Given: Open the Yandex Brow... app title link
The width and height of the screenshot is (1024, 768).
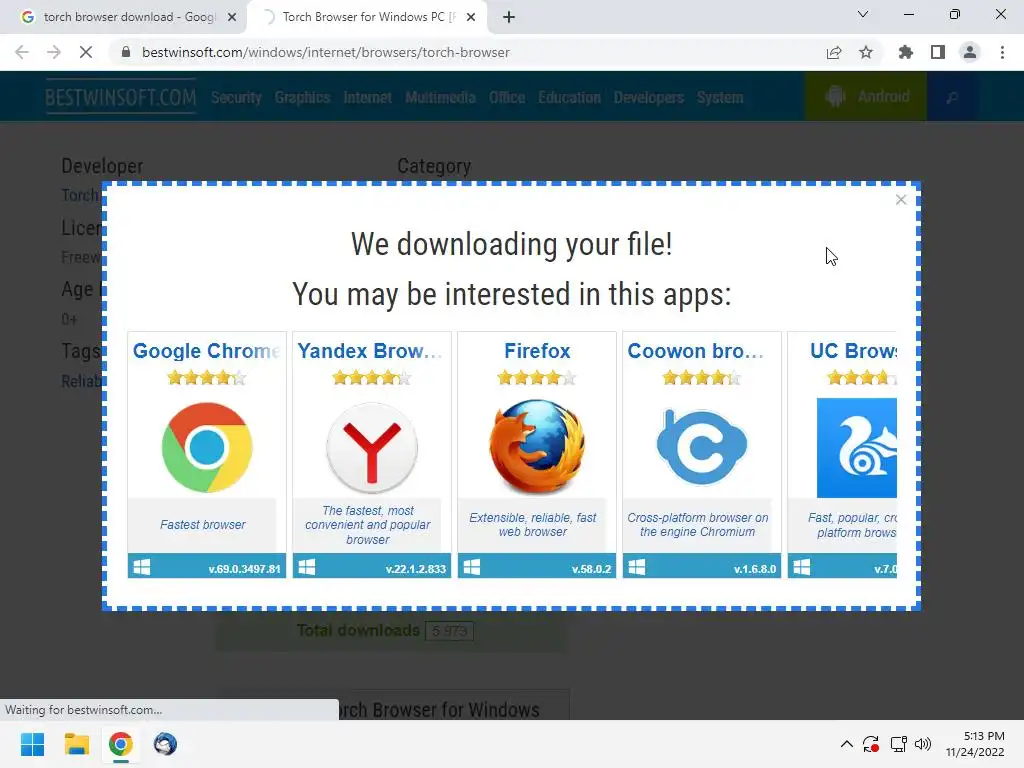Looking at the screenshot, I should click(370, 351).
